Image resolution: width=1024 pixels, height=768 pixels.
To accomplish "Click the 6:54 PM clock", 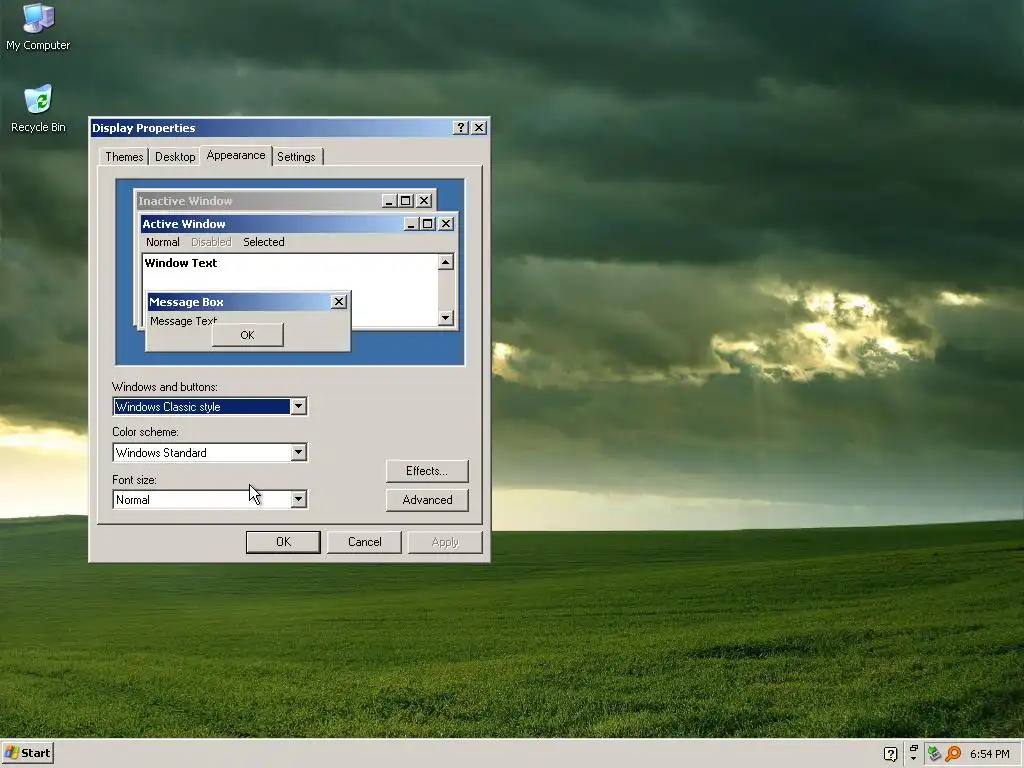I will click(989, 754).
